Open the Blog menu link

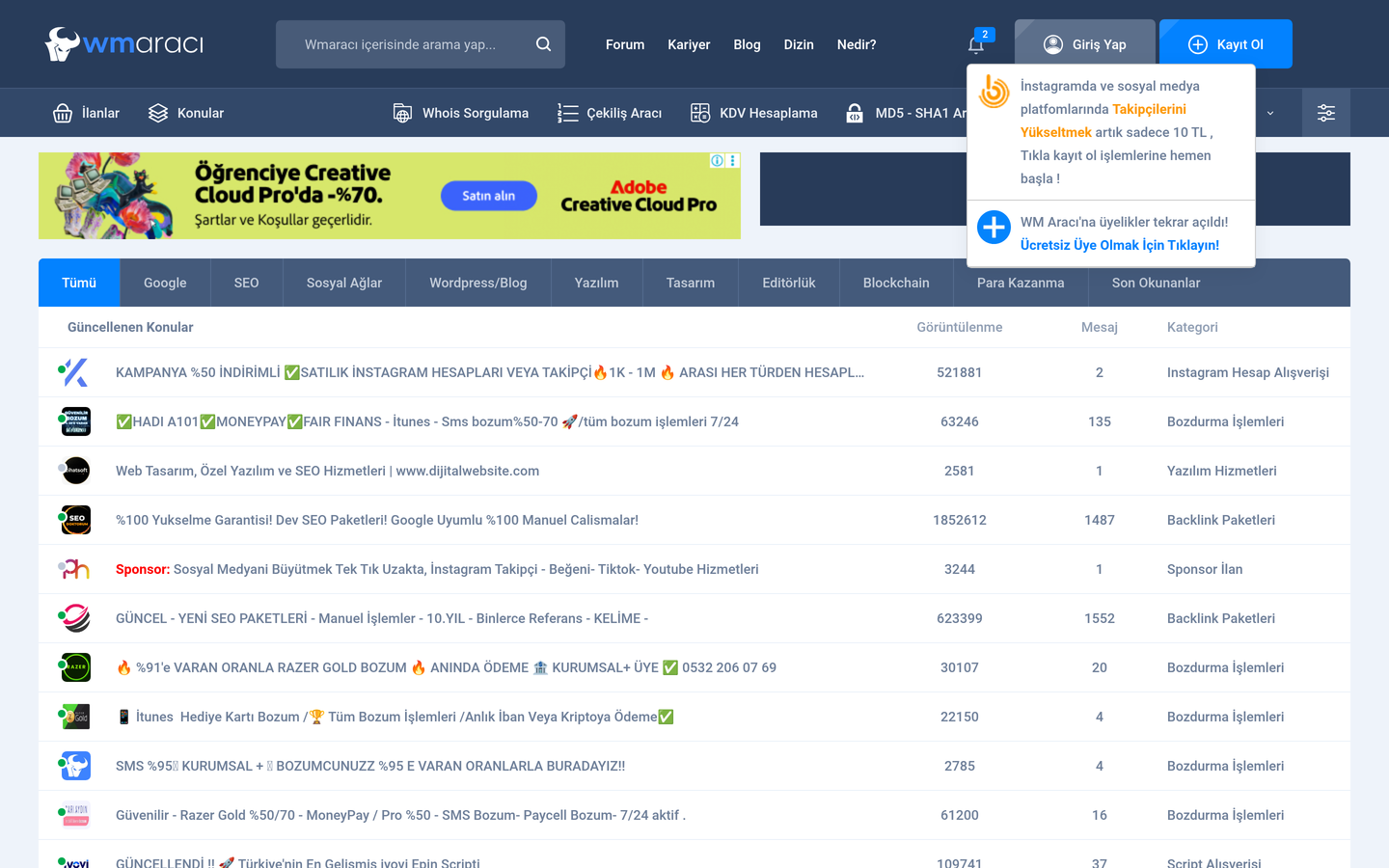tap(747, 44)
